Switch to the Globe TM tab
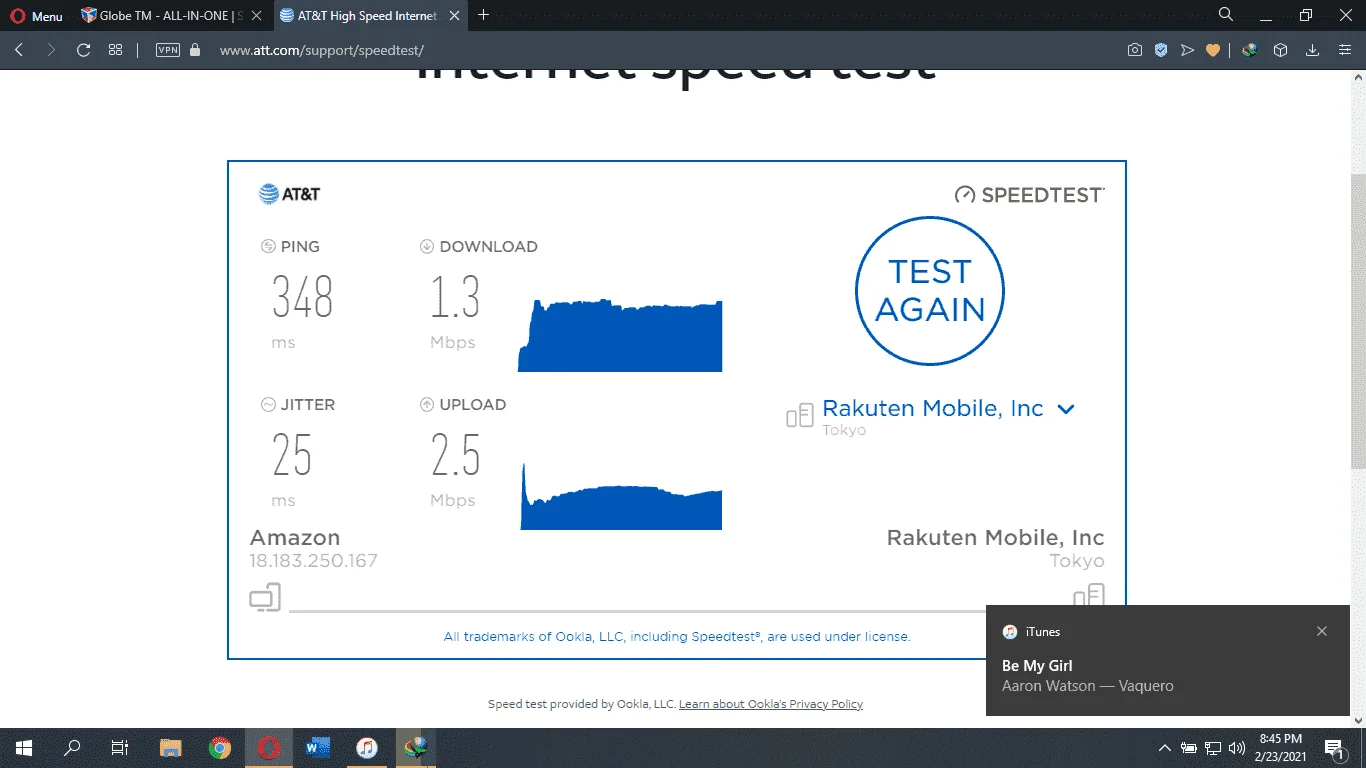 tap(170, 16)
